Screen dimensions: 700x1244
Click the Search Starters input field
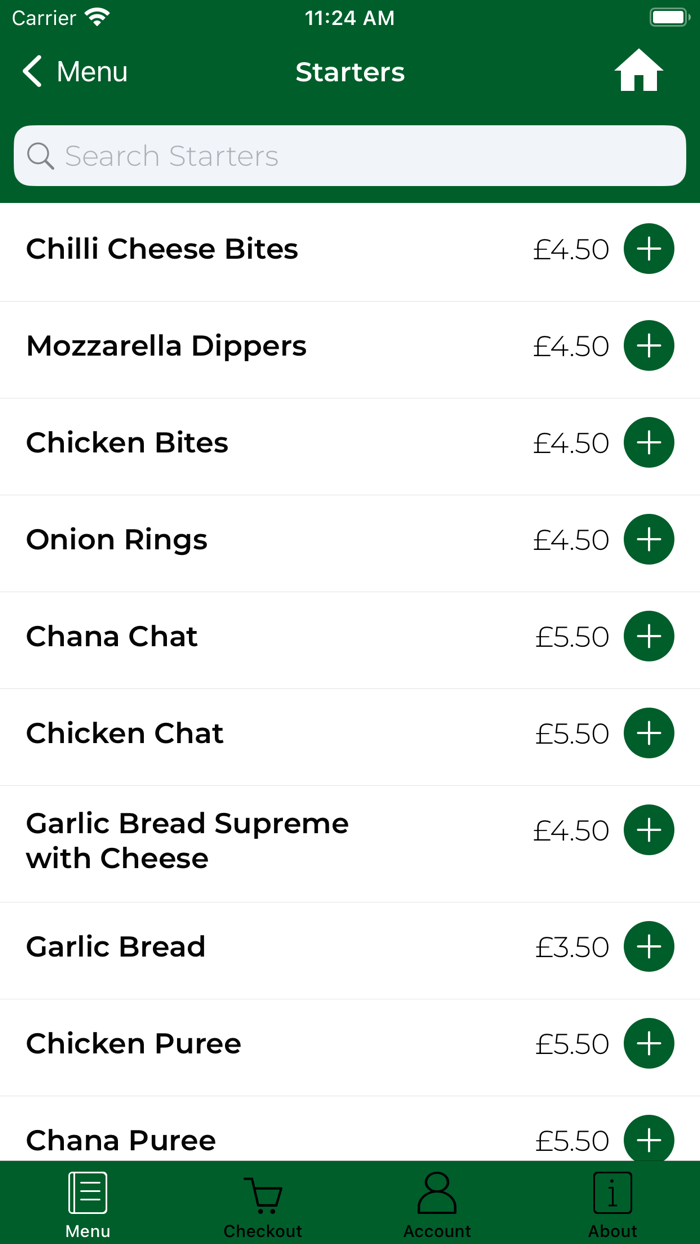coord(349,156)
